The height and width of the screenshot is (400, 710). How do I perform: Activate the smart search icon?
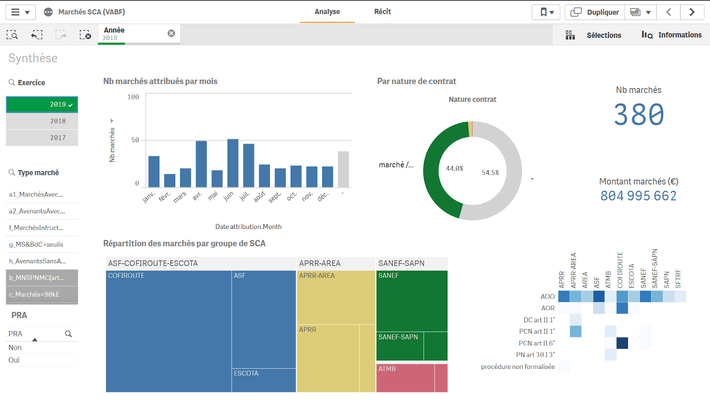tap(12, 35)
